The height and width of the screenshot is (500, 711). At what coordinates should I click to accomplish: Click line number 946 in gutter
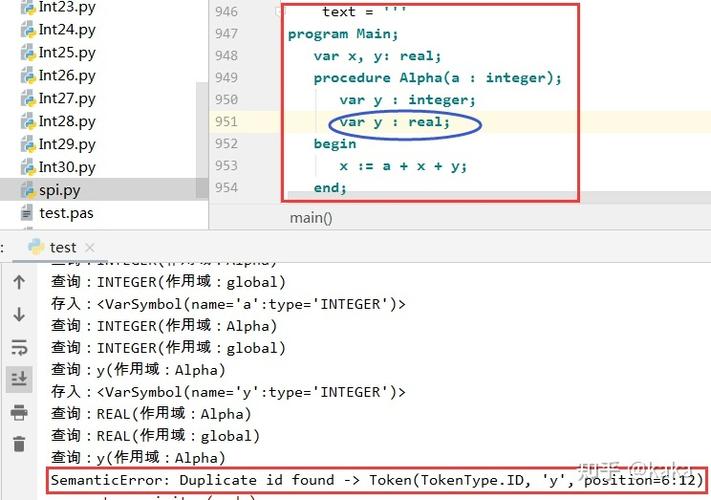pos(226,11)
